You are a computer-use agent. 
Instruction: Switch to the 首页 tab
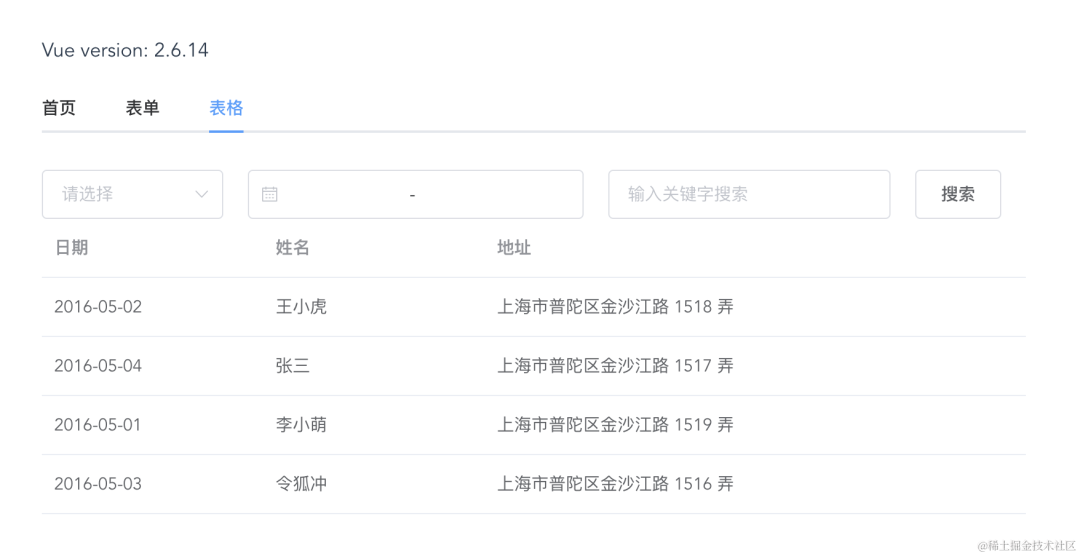(59, 108)
